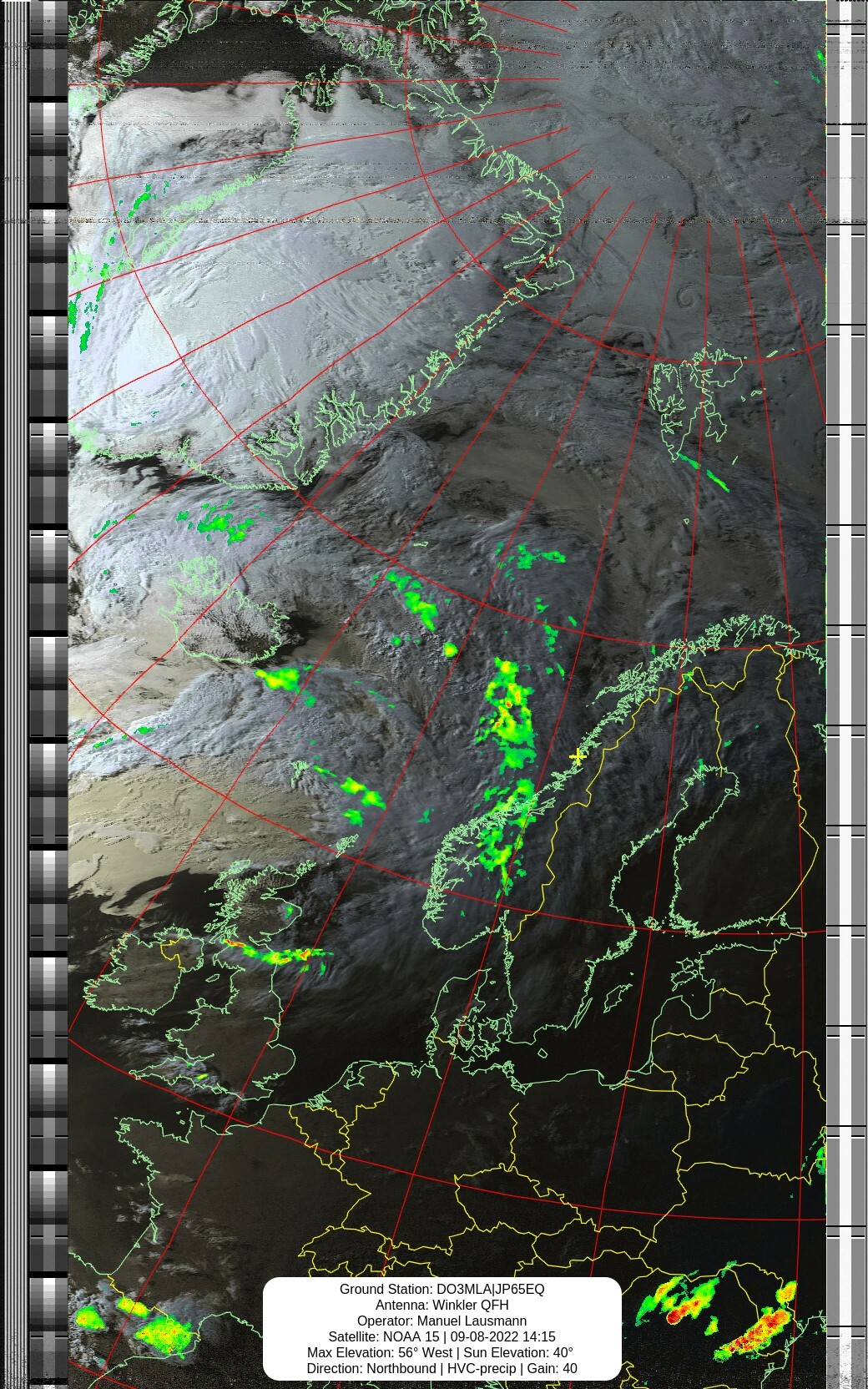This screenshot has width=868, height=1389.
Task: Click the "Operator: Manuel Lausmann" text line
Action: [442, 1321]
